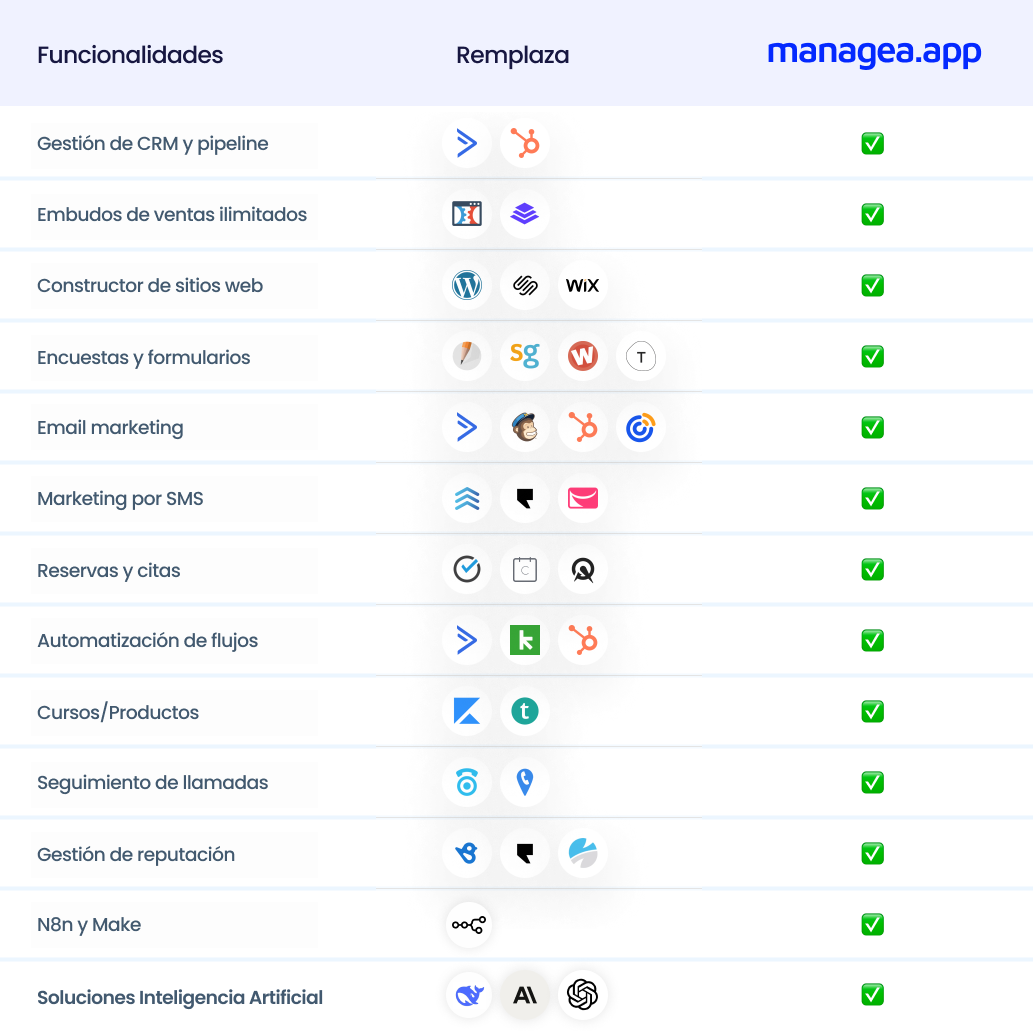This screenshot has height=1031, width=1033.
Task: Toggle the checkmark for Gestión de CRM y pipeline
Action: point(872,143)
